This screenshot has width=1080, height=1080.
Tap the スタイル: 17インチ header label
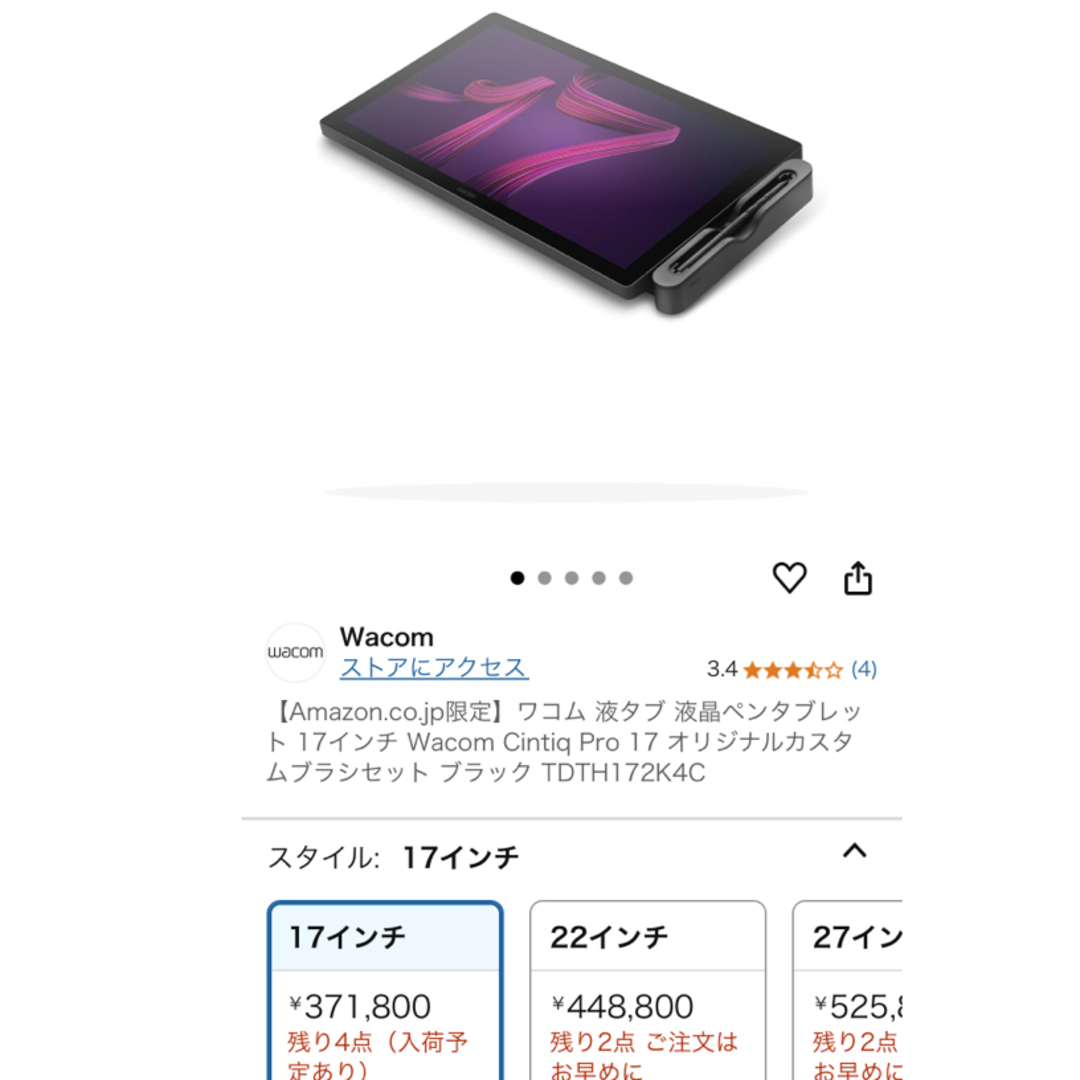pyautogui.click(x=393, y=858)
